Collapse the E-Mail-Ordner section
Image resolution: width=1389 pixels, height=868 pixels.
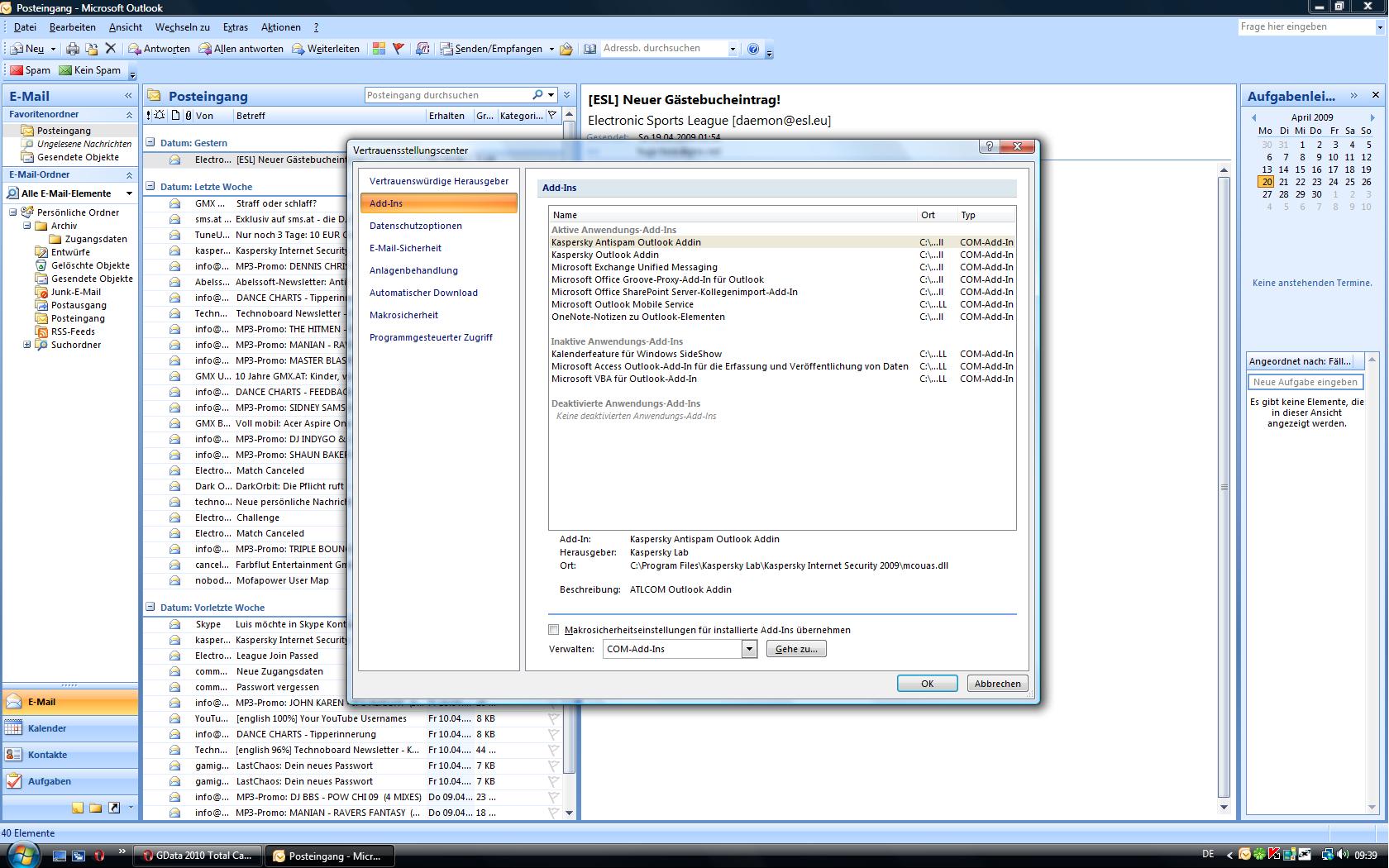pos(129,174)
